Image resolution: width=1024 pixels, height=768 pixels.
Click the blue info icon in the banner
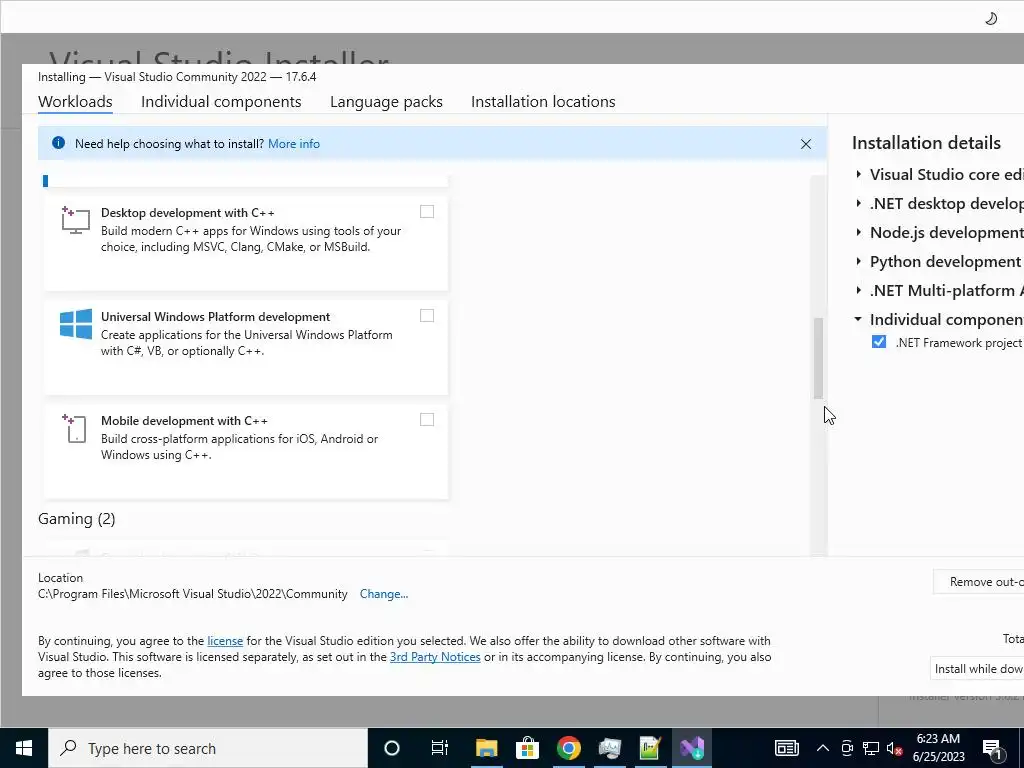pyautogui.click(x=58, y=143)
